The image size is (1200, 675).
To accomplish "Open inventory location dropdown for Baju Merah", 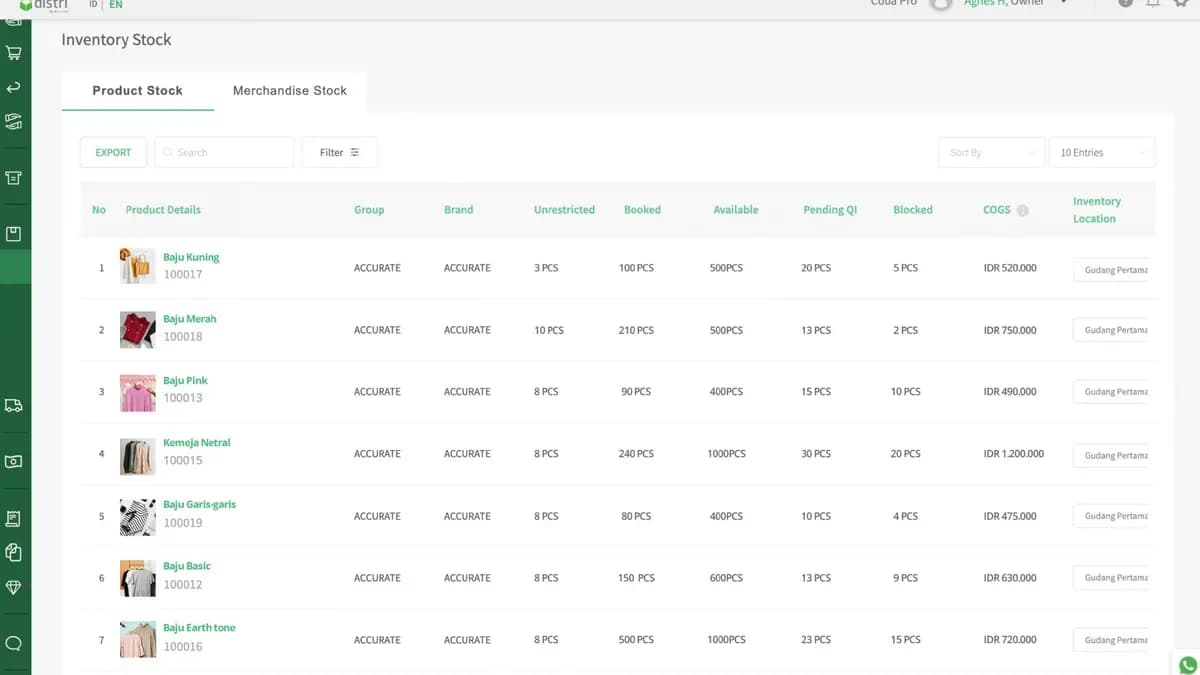I will [1111, 330].
